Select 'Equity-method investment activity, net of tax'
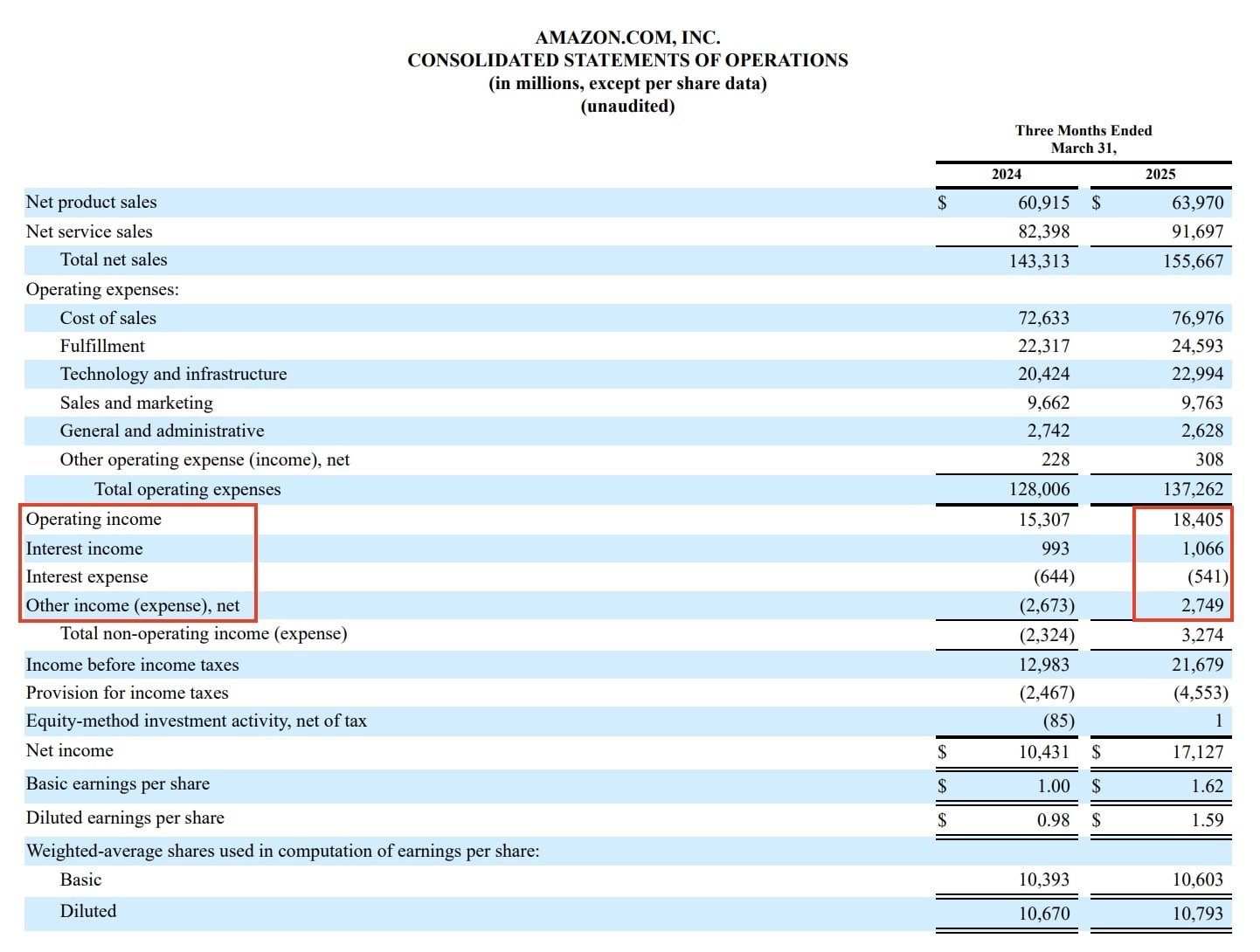The width and height of the screenshot is (1260, 952). tap(196, 721)
